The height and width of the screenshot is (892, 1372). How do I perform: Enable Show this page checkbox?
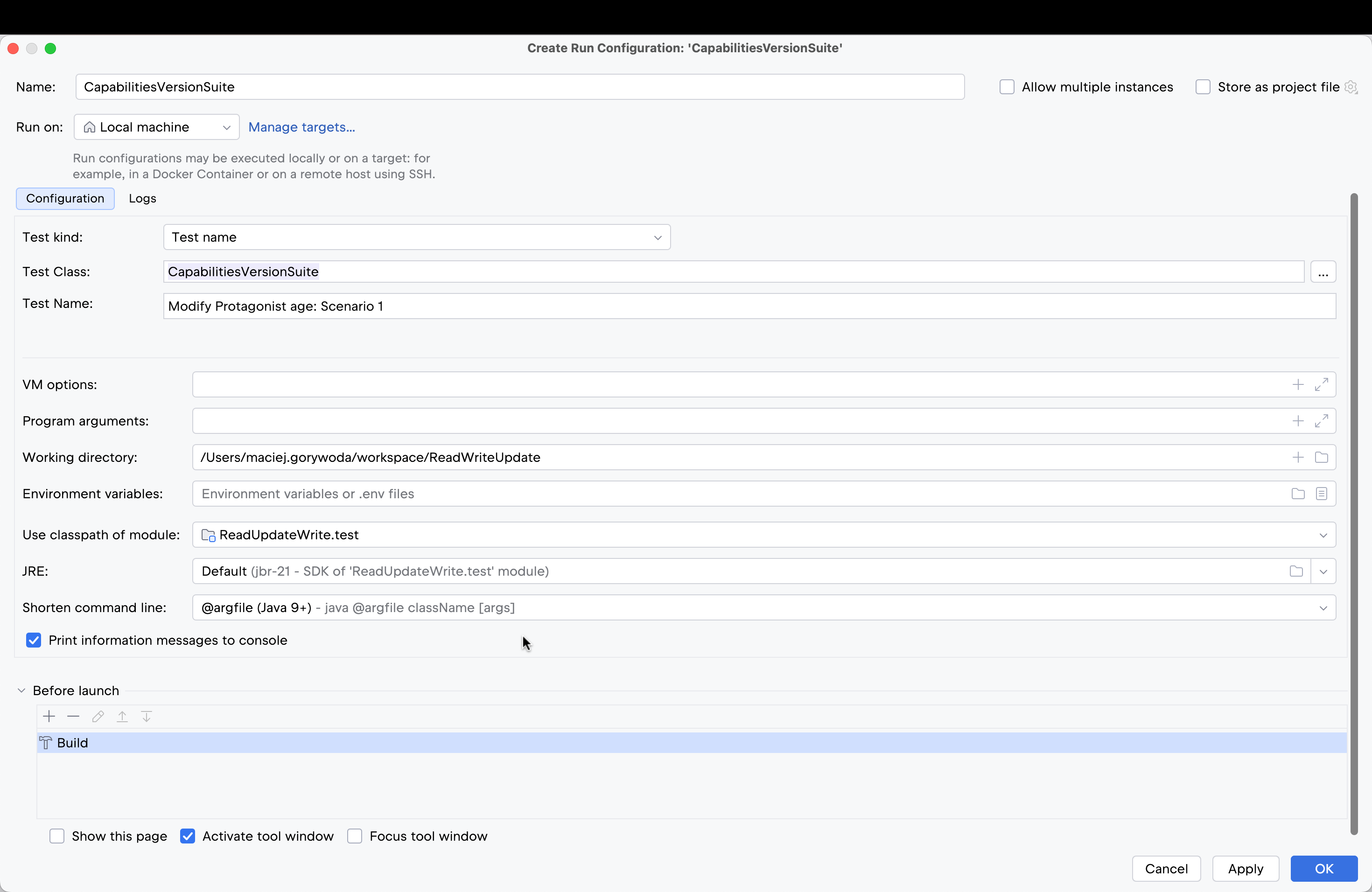coord(56,836)
